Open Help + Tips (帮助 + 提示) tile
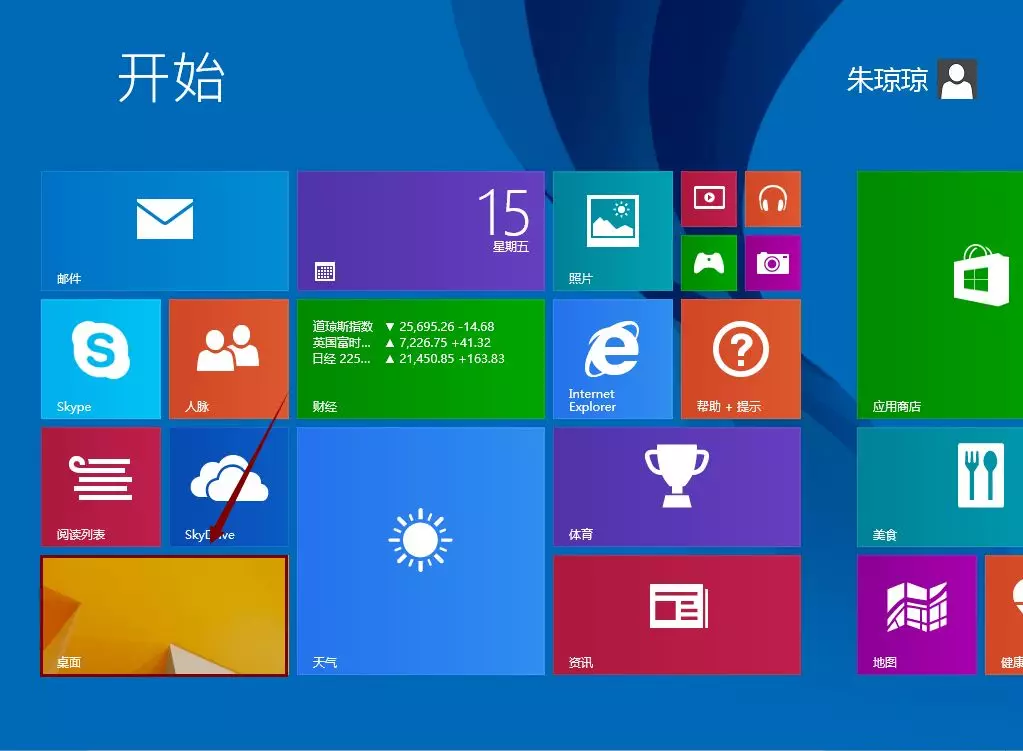Viewport: 1023px width, 751px height. click(x=741, y=359)
